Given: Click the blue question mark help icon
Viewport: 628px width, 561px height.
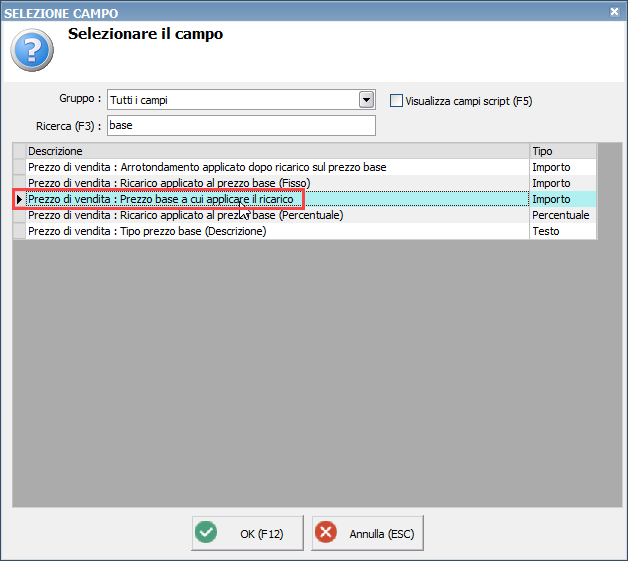Looking at the screenshot, I should click(32, 50).
